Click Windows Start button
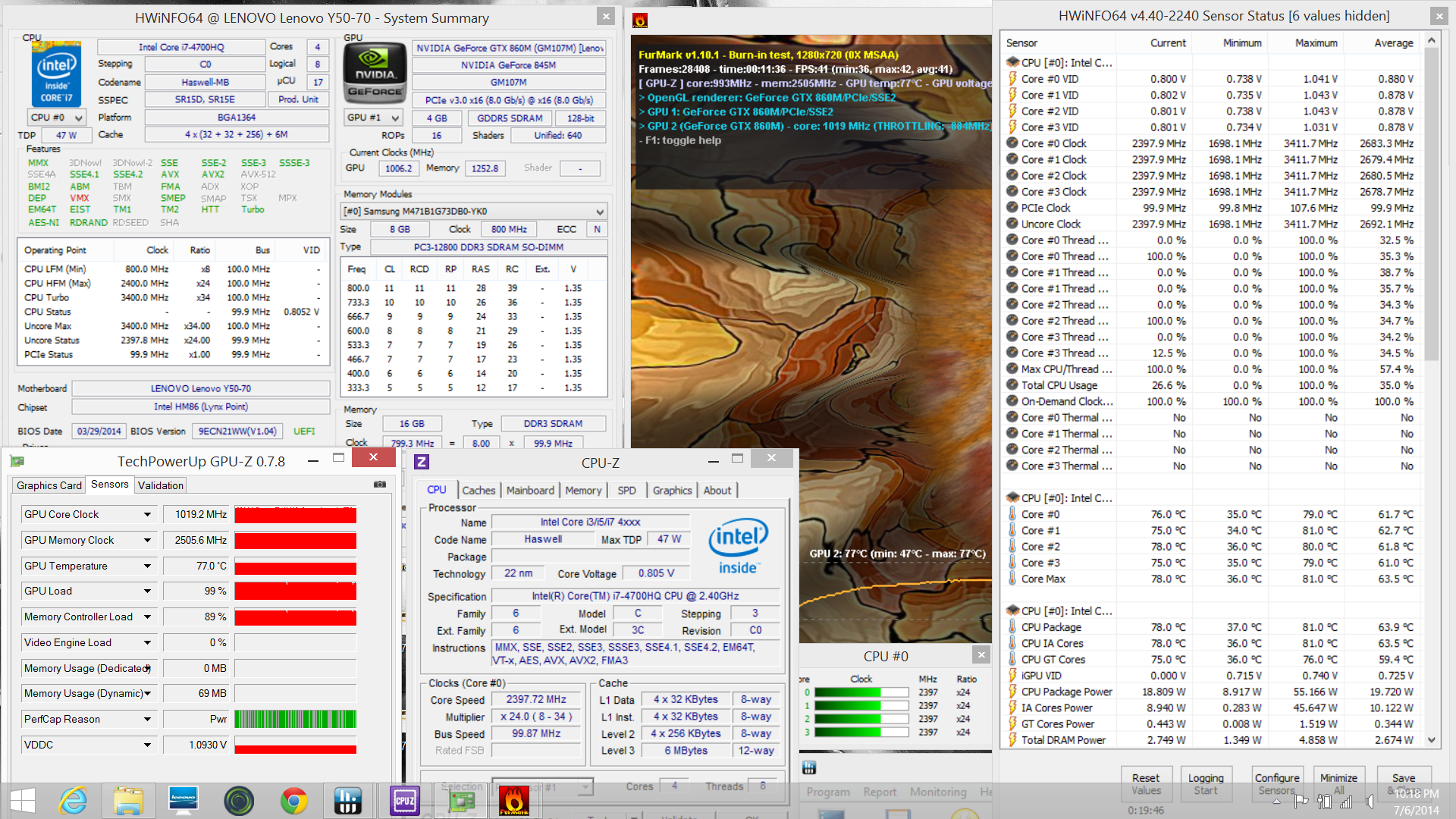The width and height of the screenshot is (1456, 819). [23, 801]
